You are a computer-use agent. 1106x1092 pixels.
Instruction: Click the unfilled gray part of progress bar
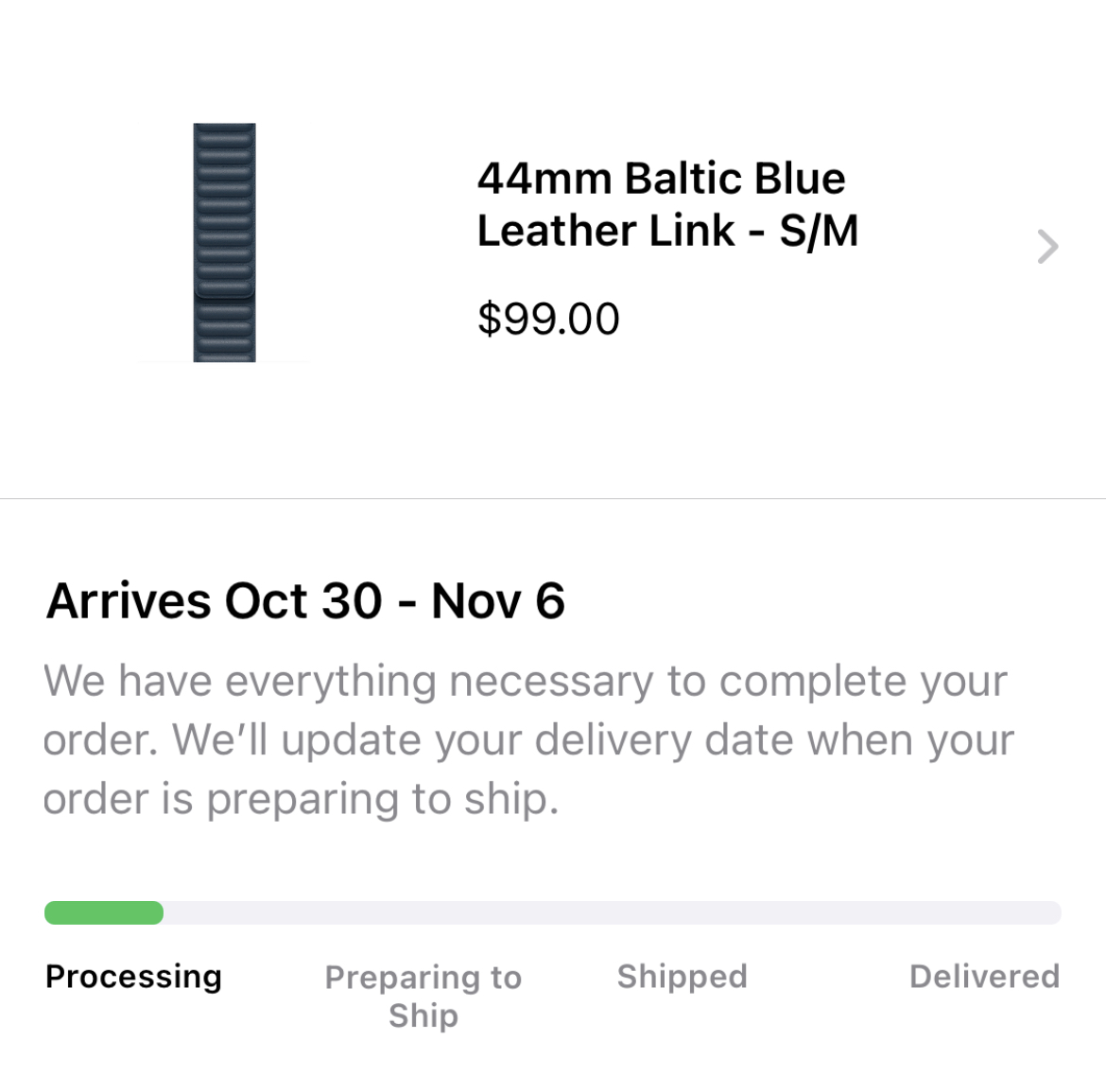point(613,912)
